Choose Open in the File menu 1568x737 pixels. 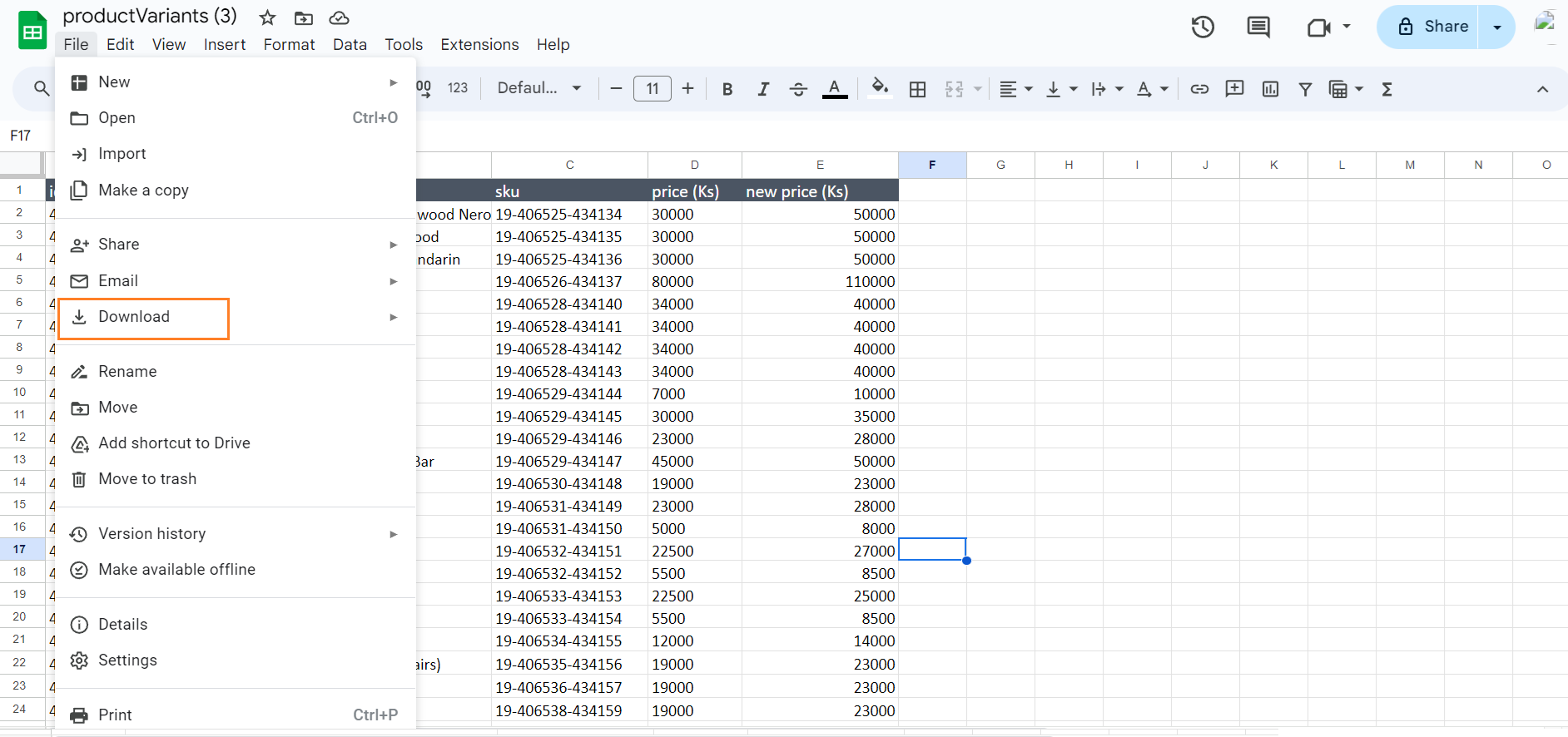[236, 117]
